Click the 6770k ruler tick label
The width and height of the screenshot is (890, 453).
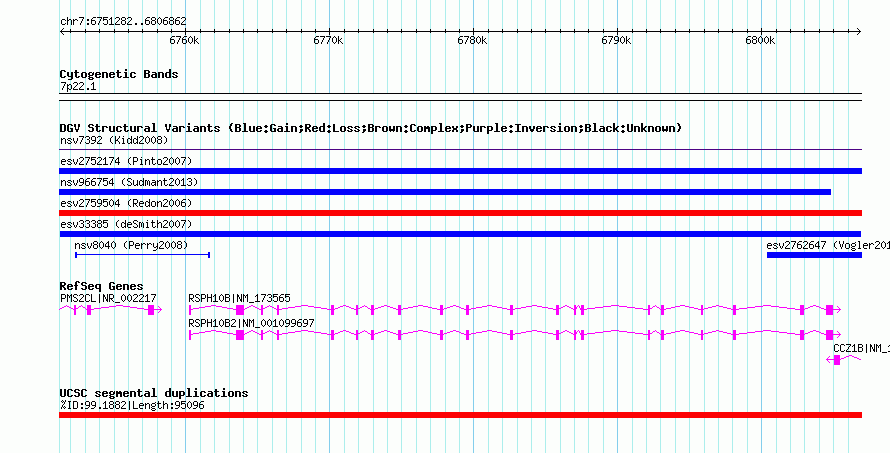(329, 41)
